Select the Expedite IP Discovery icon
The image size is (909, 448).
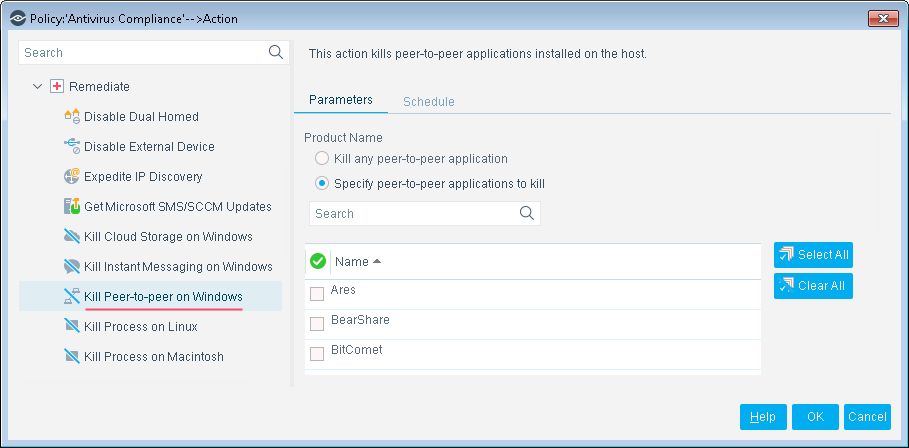coord(72,177)
